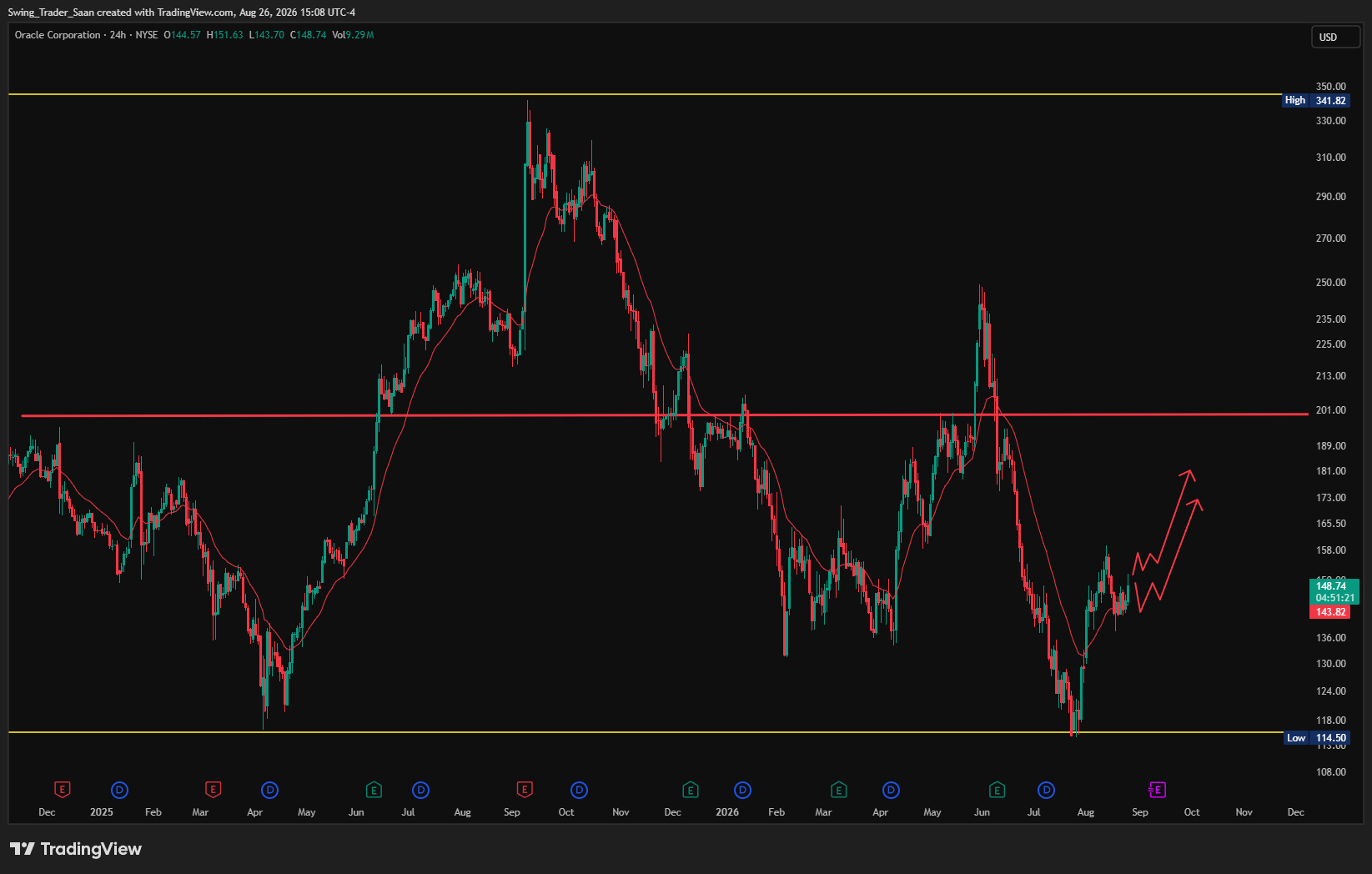Select the dividend marker left of 2026 label
The width and height of the screenshot is (1372, 874).
pos(742,790)
